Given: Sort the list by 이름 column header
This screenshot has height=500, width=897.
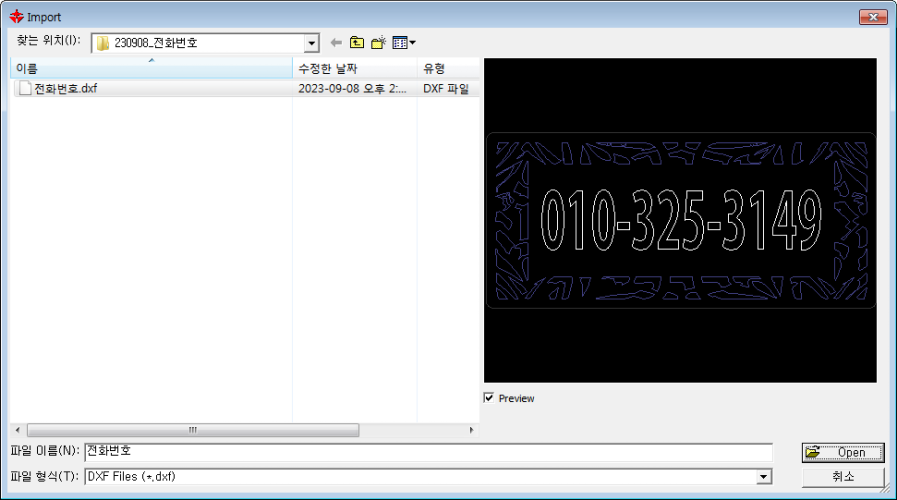Looking at the screenshot, I should tap(151, 69).
